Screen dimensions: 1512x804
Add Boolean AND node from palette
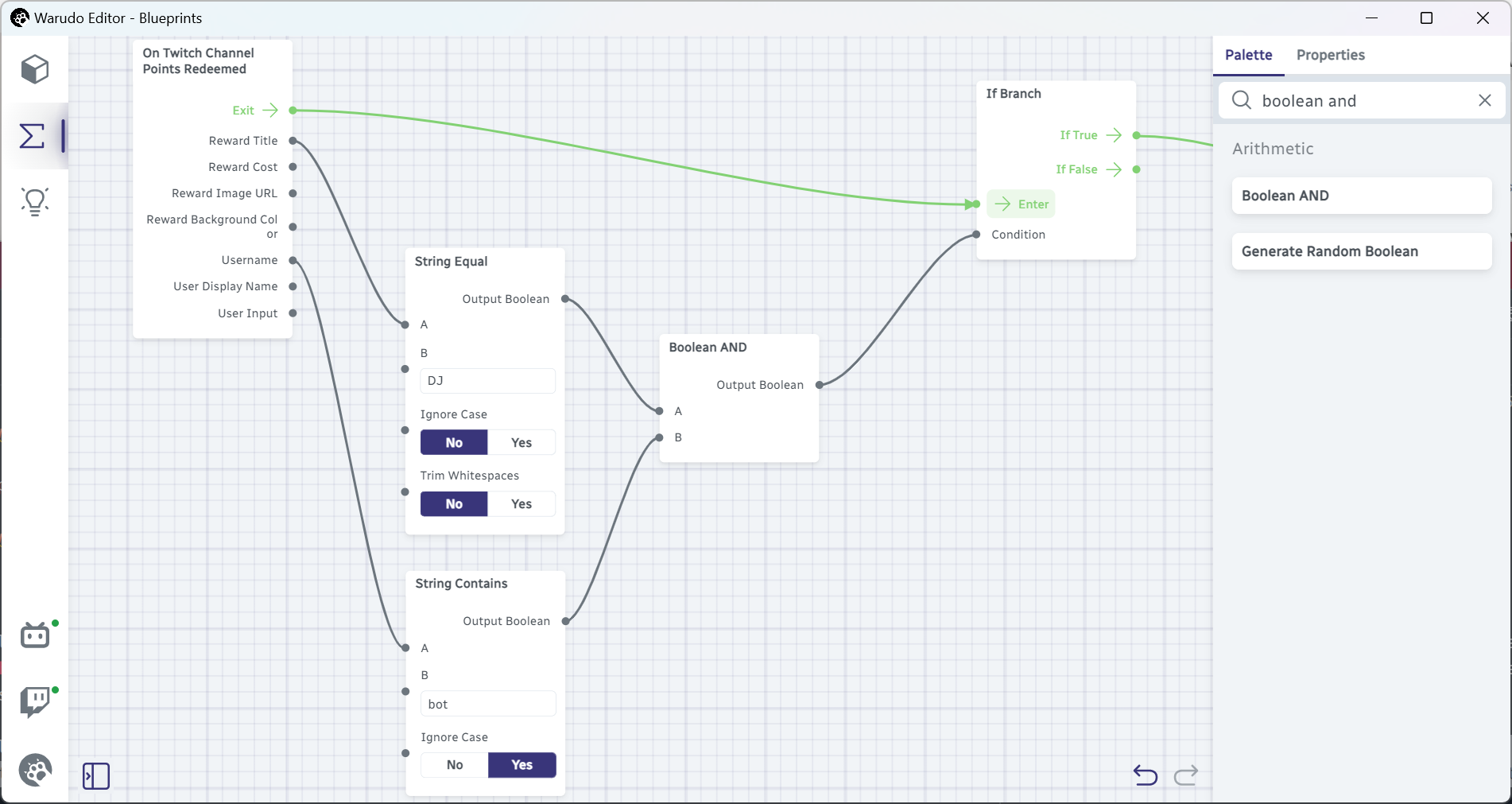(1362, 196)
